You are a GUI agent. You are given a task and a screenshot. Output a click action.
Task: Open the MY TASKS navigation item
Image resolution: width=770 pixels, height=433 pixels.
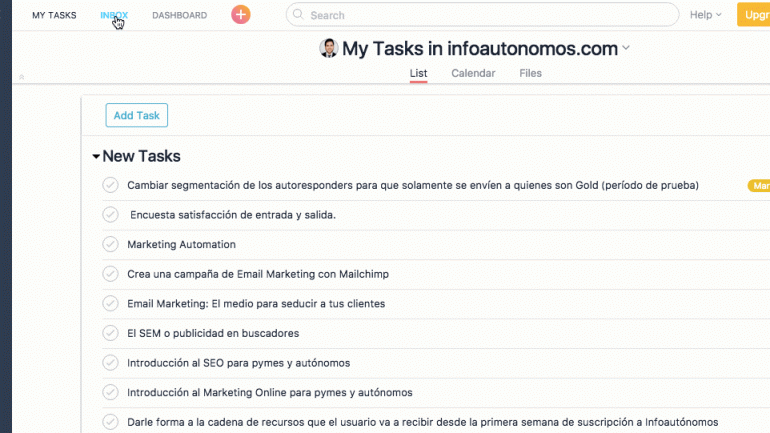pos(54,15)
